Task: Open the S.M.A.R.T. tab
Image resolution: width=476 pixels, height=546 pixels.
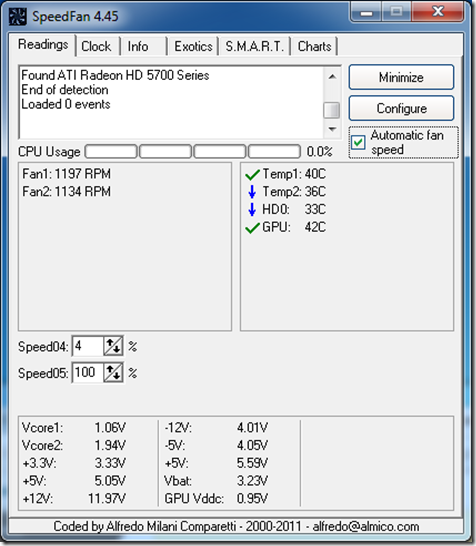Action: (x=255, y=46)
